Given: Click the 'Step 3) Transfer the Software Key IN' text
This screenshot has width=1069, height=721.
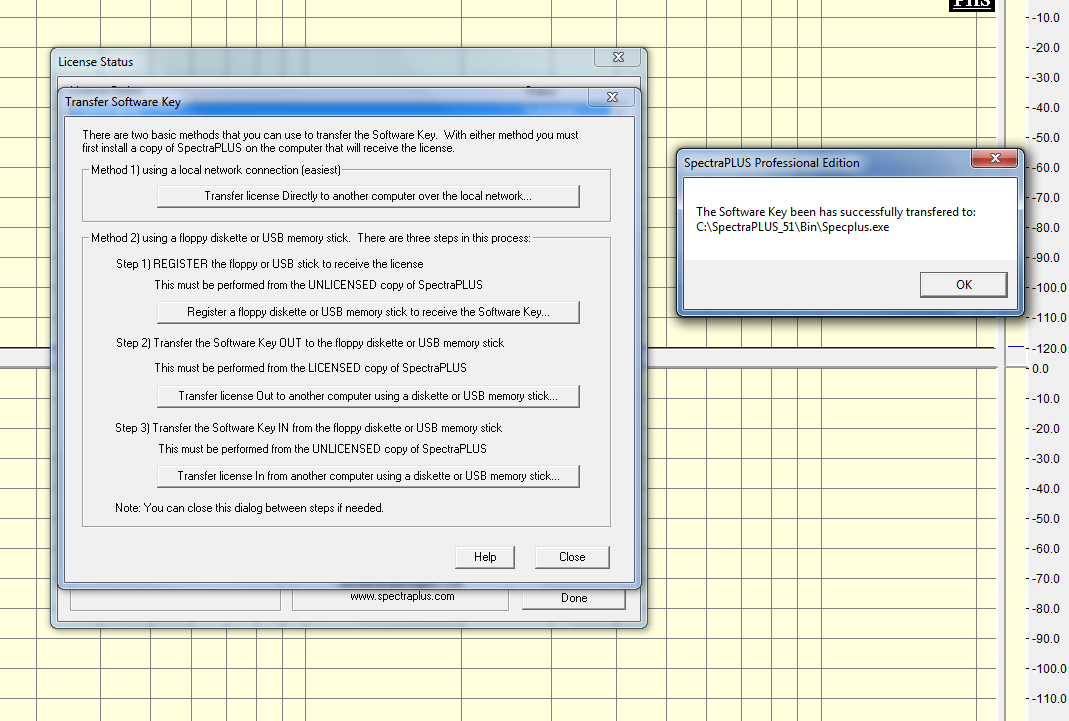Looking at the screenshot, I should click(308, 428).
